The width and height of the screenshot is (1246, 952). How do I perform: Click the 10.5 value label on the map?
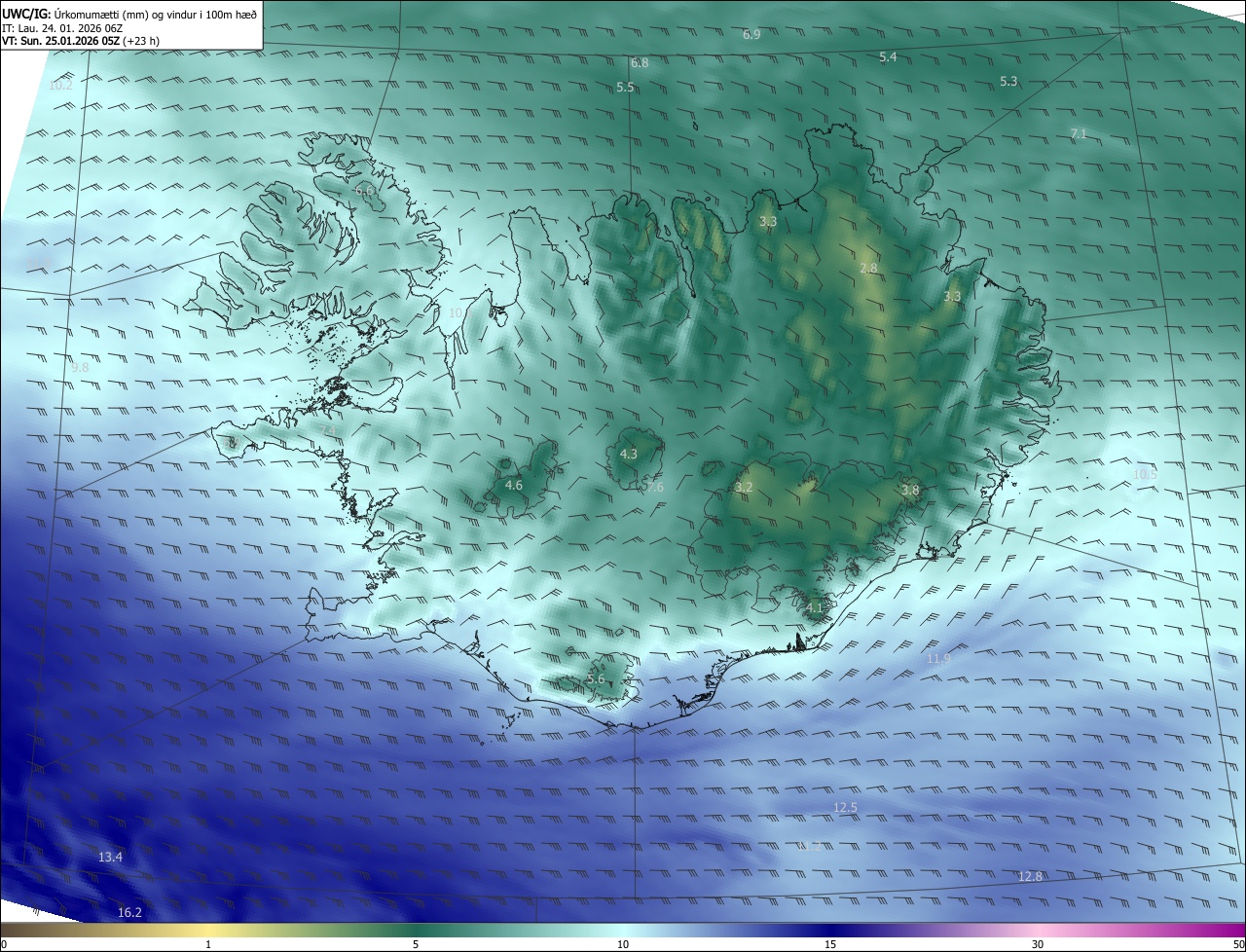coord(1145,475)
